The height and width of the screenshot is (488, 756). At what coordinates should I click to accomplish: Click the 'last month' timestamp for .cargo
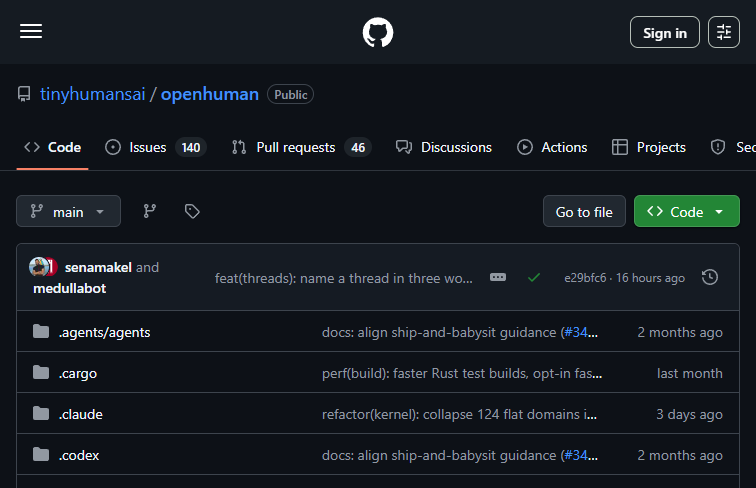(690, 373)
